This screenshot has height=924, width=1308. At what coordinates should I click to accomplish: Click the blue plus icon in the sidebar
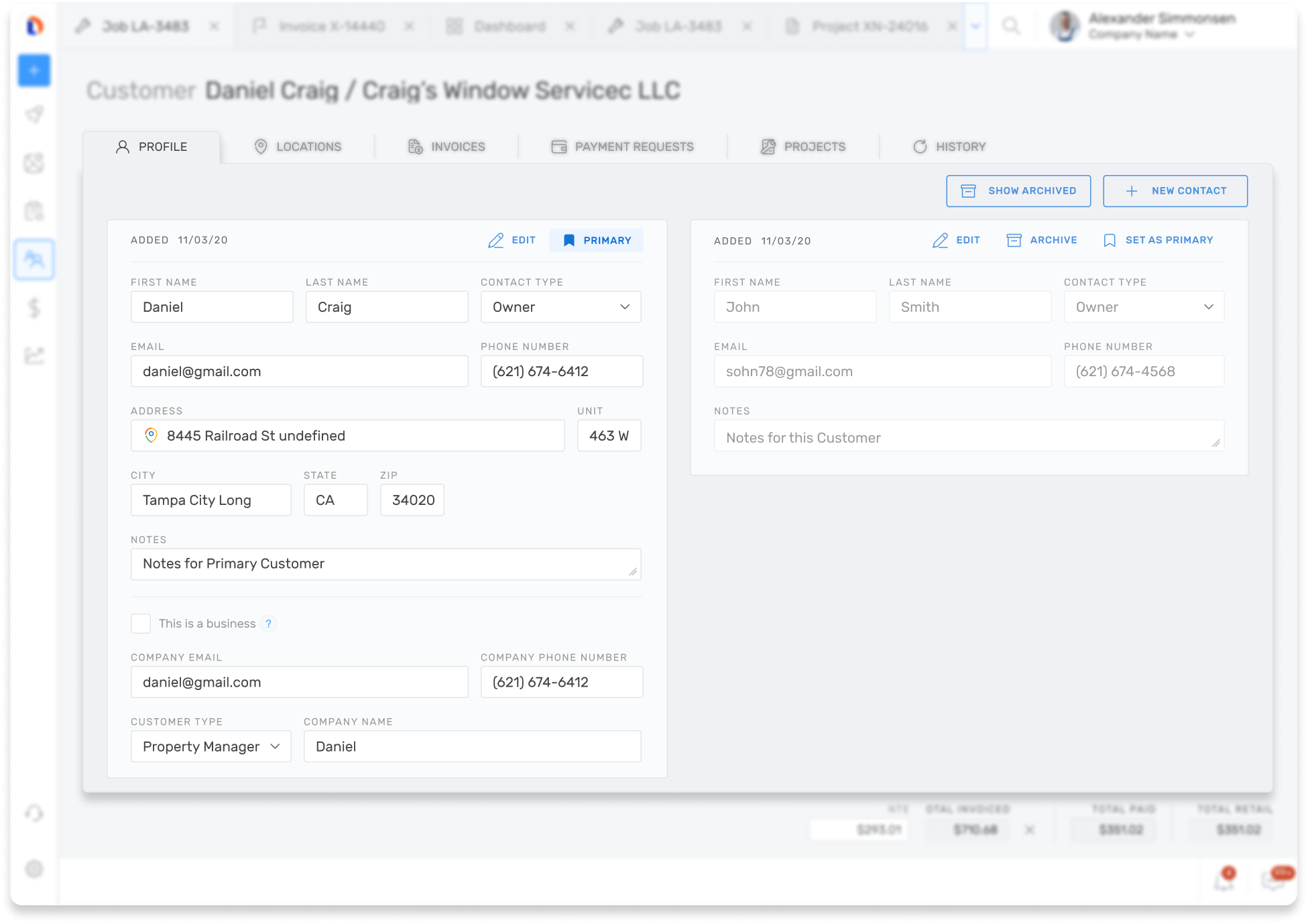[x=34, y=70]
